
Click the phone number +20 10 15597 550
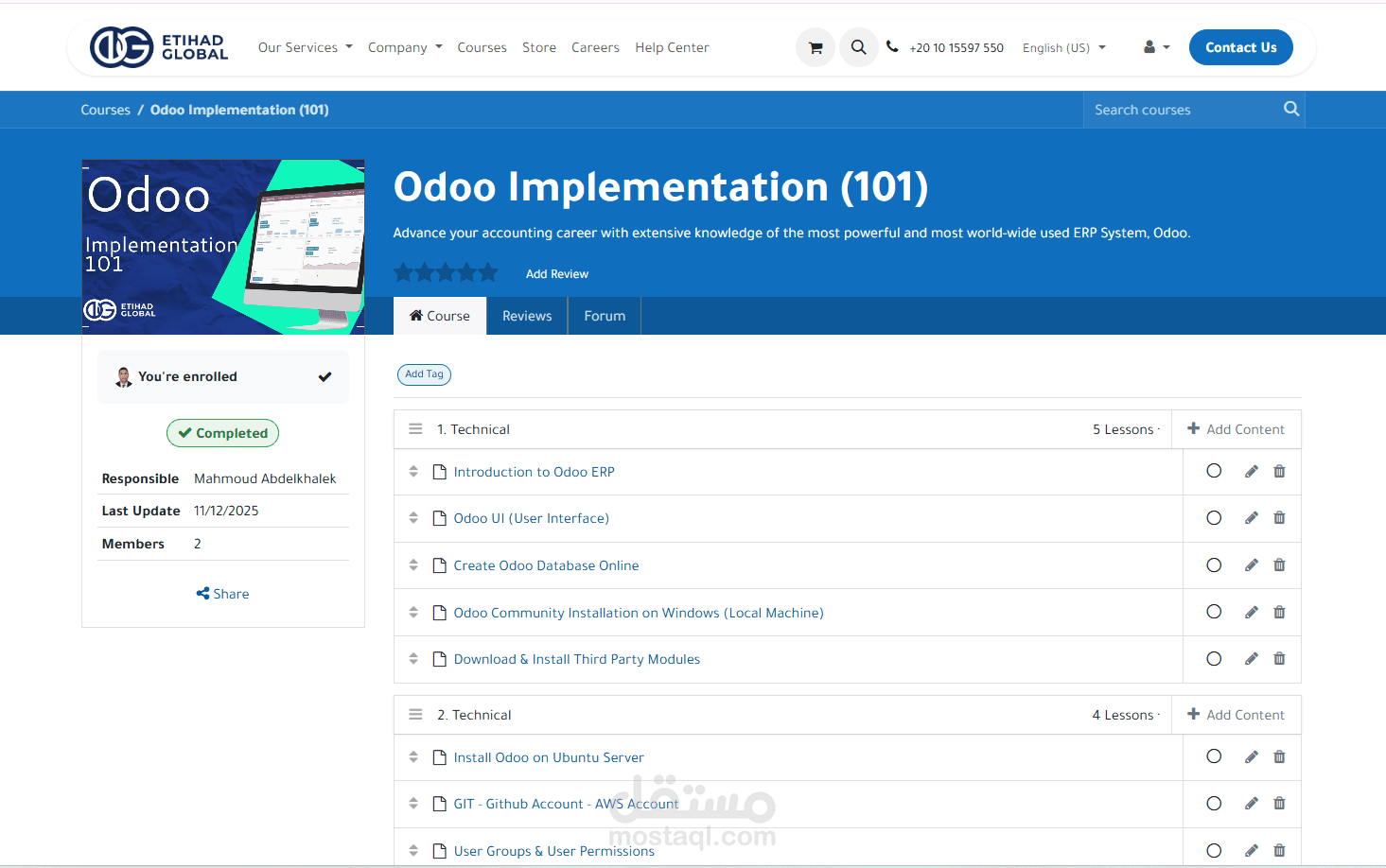[x=956, y=48]
